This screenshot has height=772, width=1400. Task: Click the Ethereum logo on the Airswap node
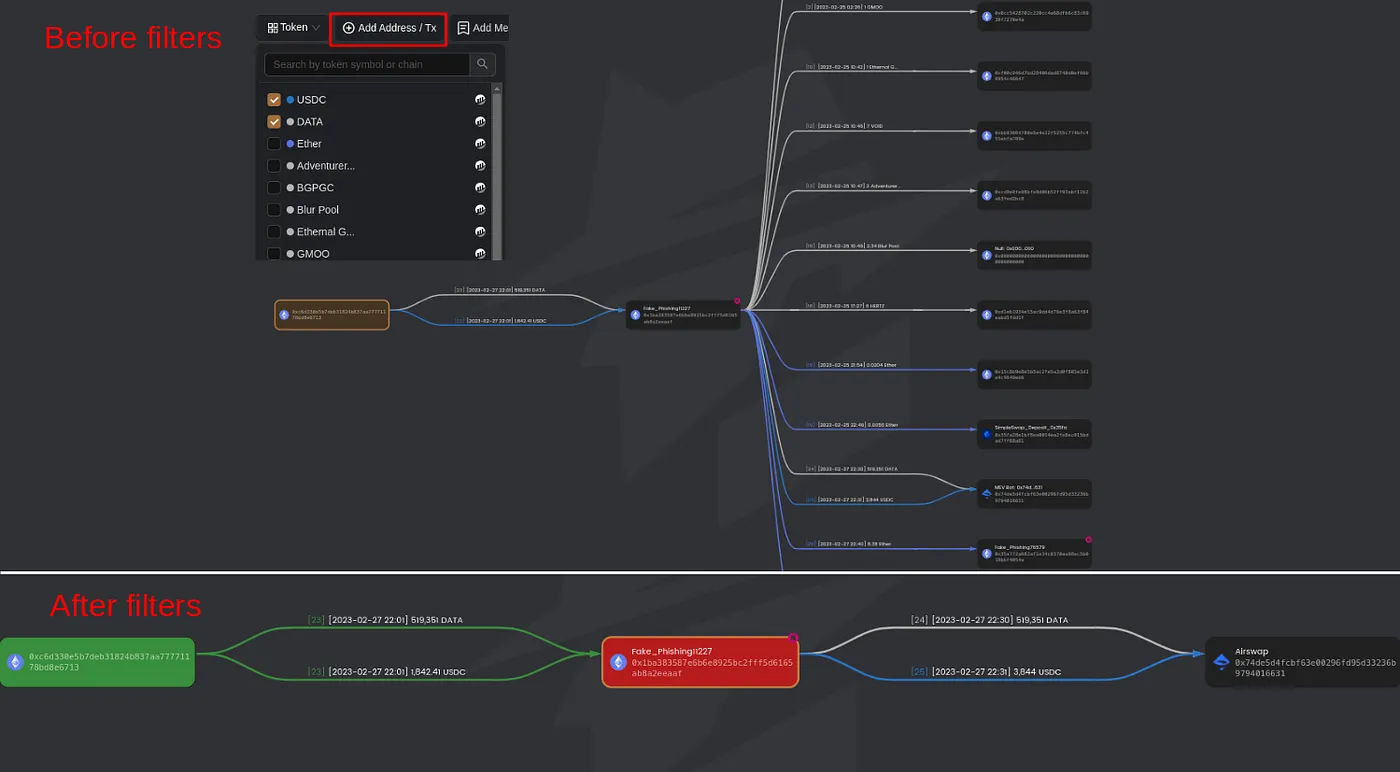[1221, 661]
